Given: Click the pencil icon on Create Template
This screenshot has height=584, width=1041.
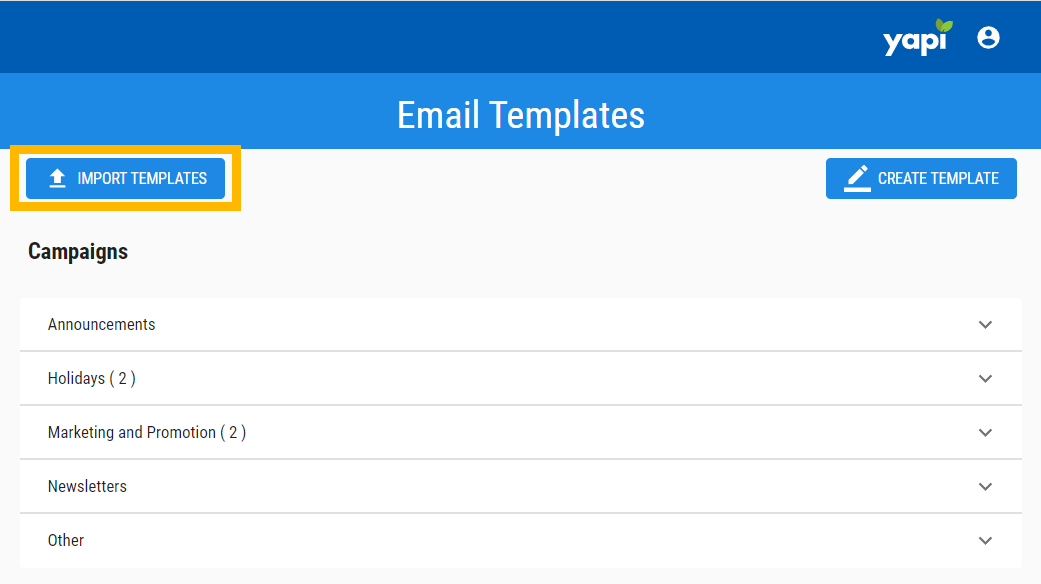Looking at the screenshot, I should 857,178.
